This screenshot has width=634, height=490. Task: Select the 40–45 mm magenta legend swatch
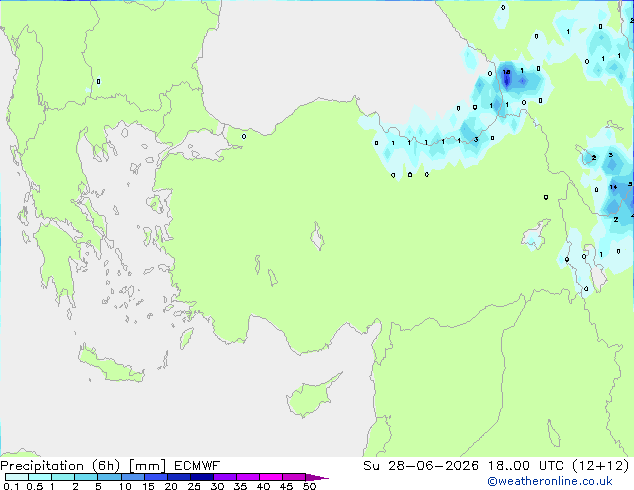pyautogui.click(x=271, y=477)
